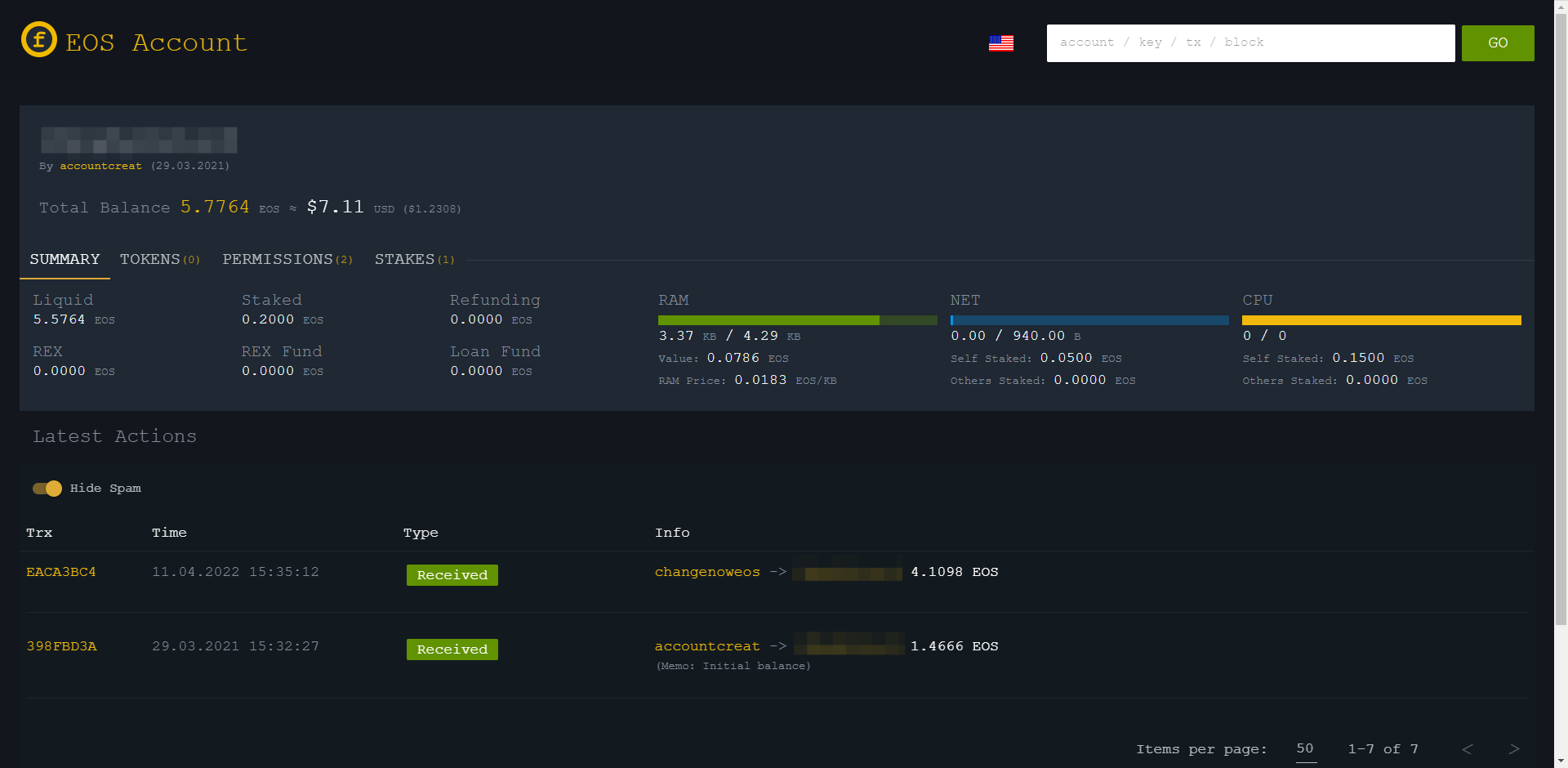Select the Liquid 5.5764 EOS value
The image size is (1568, 768).
[73, 319]
